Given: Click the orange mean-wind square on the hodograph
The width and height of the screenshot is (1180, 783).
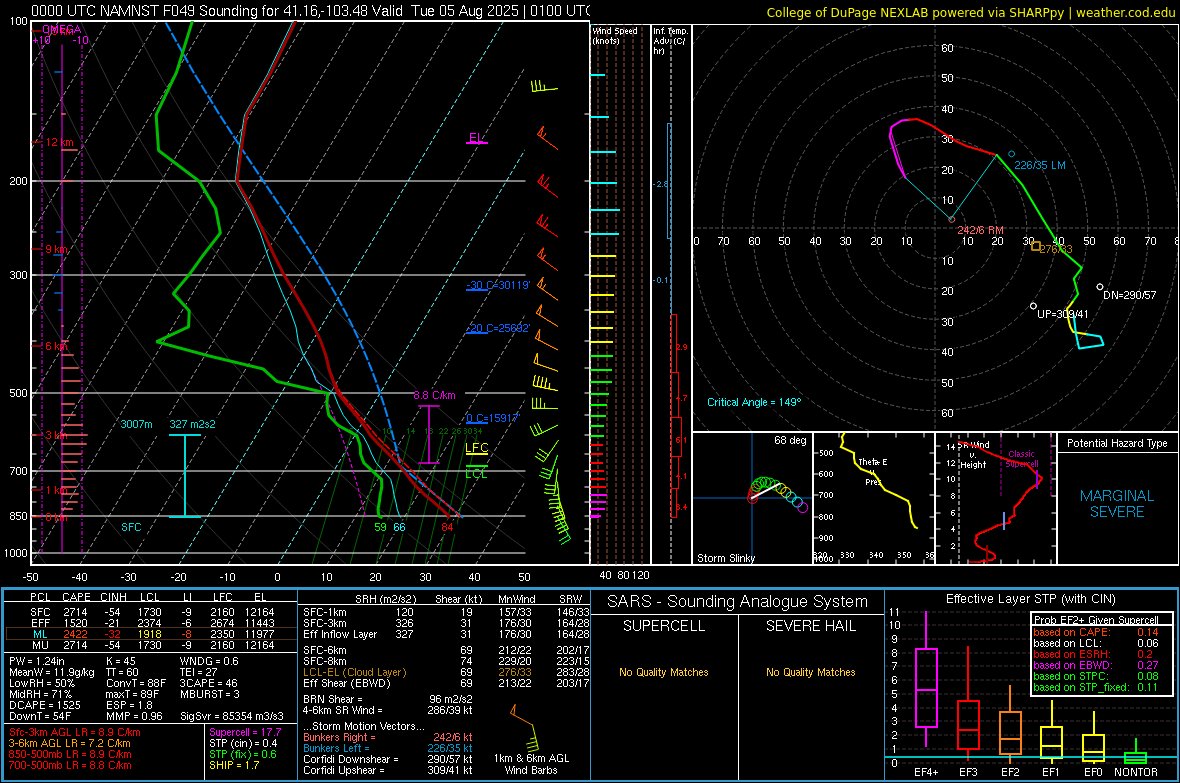Looking at the screenshot, I should [1036, 246].
